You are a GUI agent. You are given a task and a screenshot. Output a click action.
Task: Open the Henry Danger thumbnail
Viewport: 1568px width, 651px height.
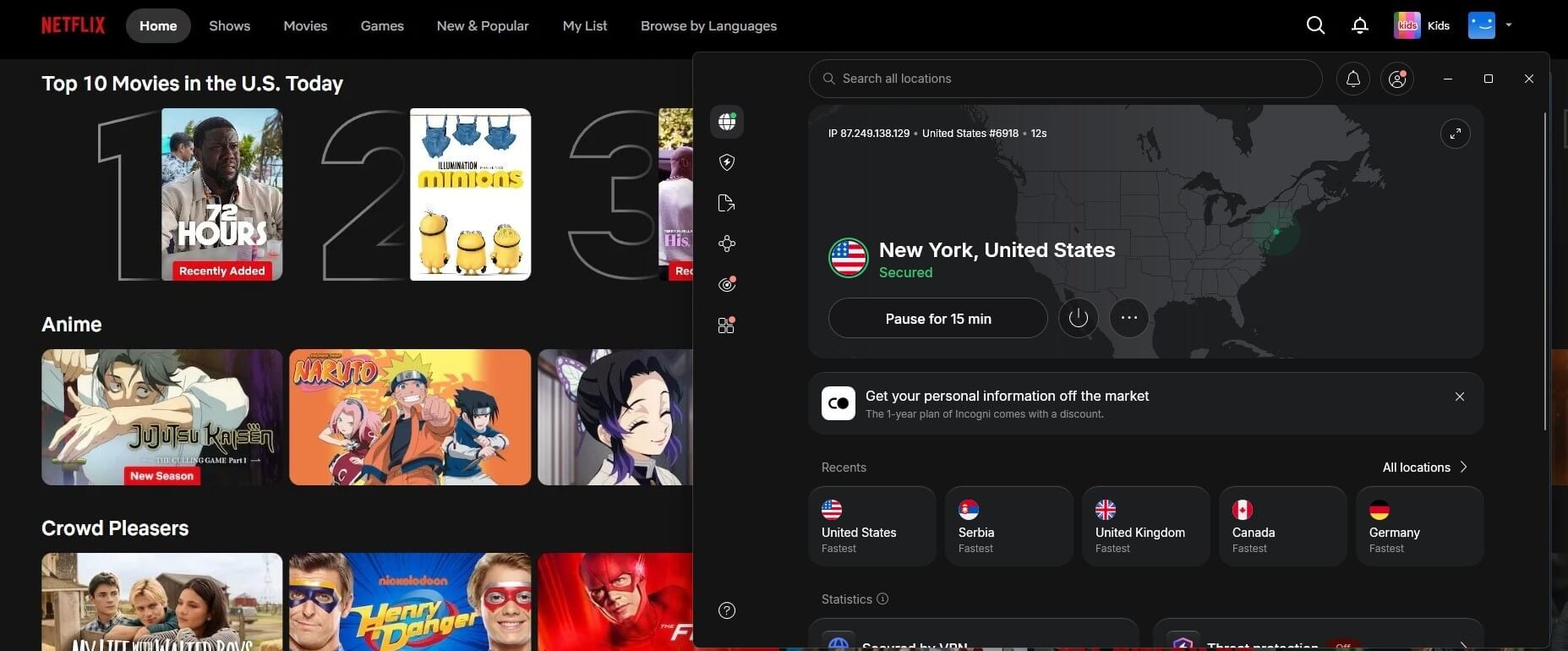(410, 602)
